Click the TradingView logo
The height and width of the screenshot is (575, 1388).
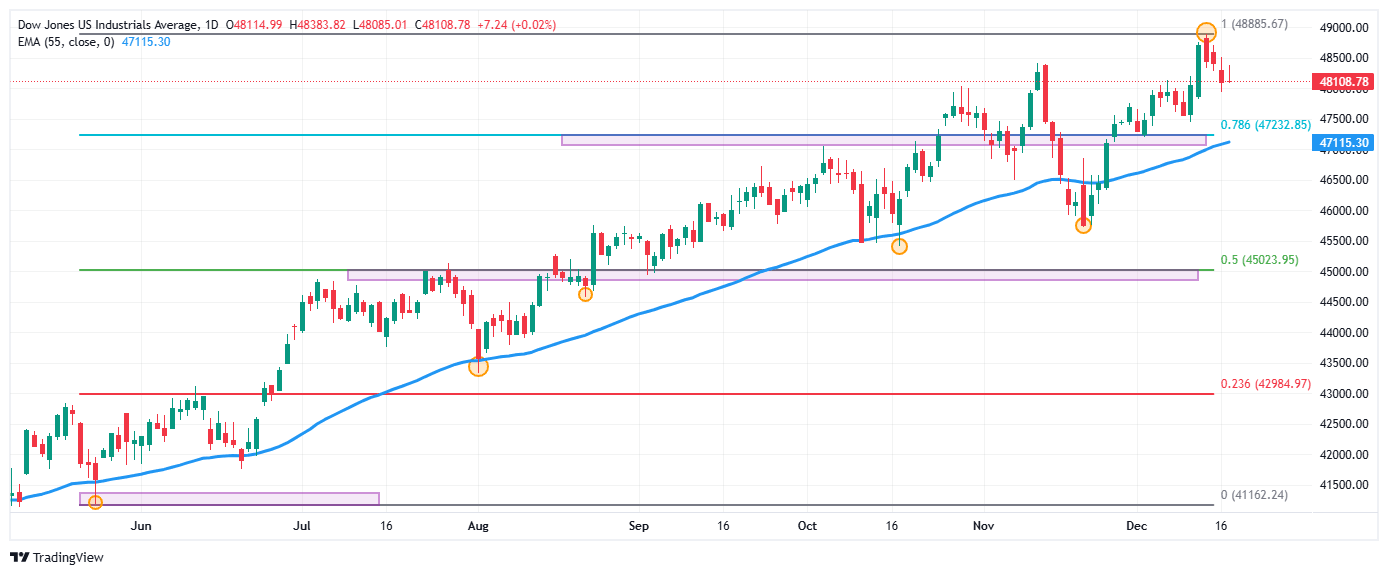(x=57, y=557)
